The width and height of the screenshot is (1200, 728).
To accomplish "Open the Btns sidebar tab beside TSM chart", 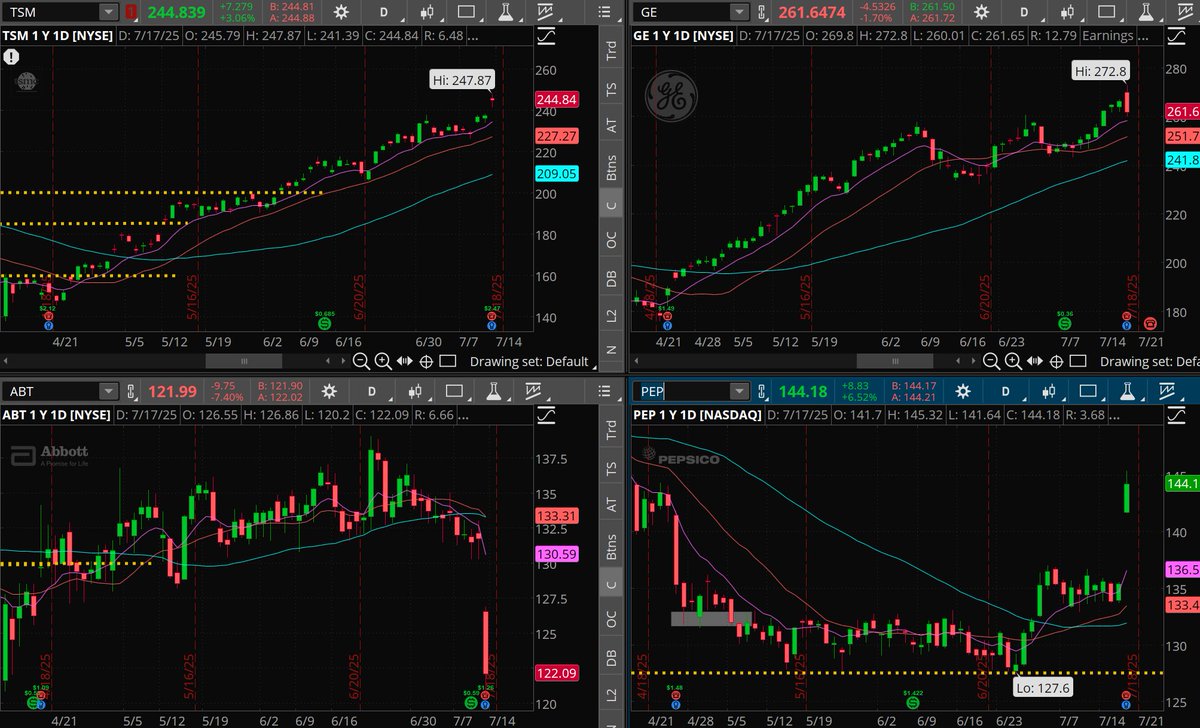I will (x=612, y=166).
